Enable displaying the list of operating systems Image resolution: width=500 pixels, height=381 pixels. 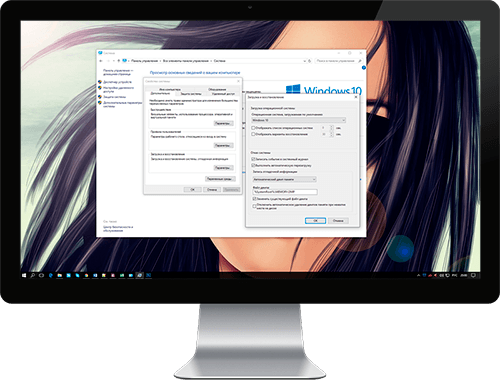(253, 128)
